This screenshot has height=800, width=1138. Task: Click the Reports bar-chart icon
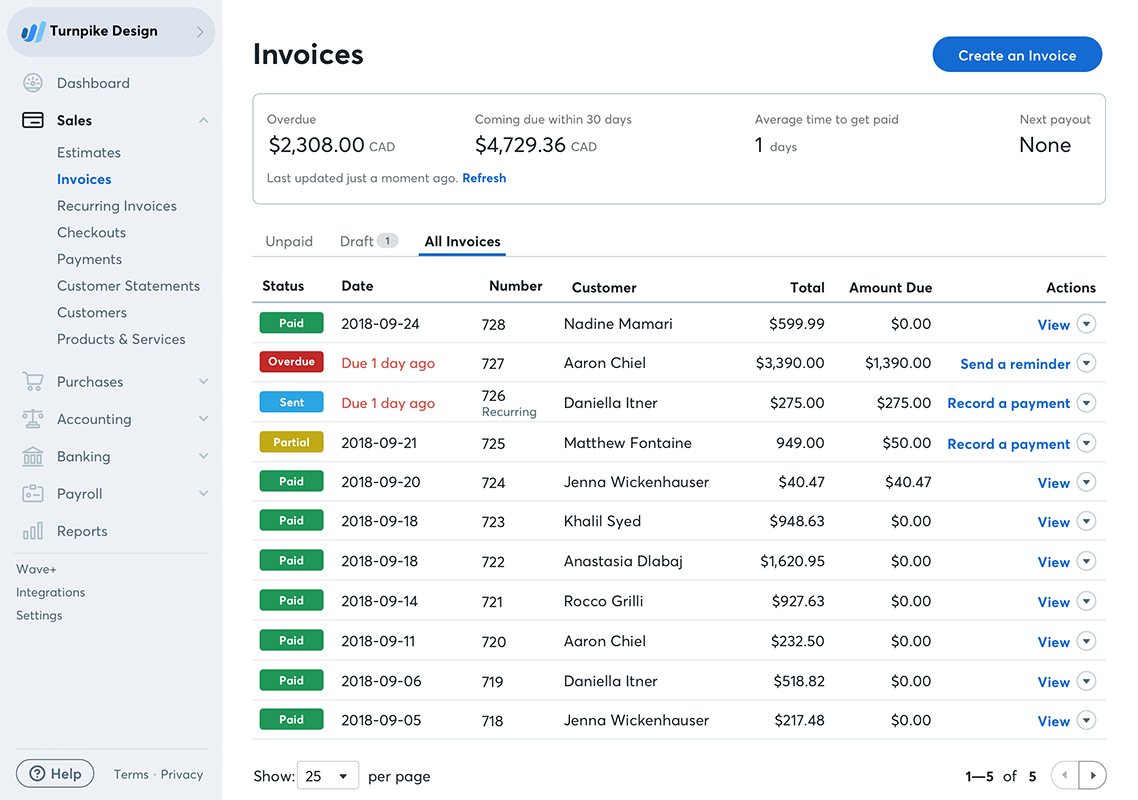coord(32,531)
